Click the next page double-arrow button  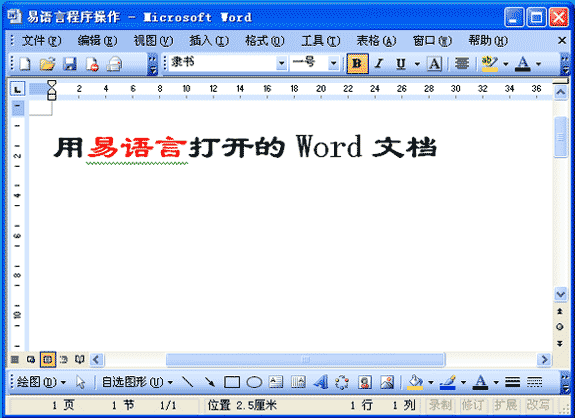(560, 344)
